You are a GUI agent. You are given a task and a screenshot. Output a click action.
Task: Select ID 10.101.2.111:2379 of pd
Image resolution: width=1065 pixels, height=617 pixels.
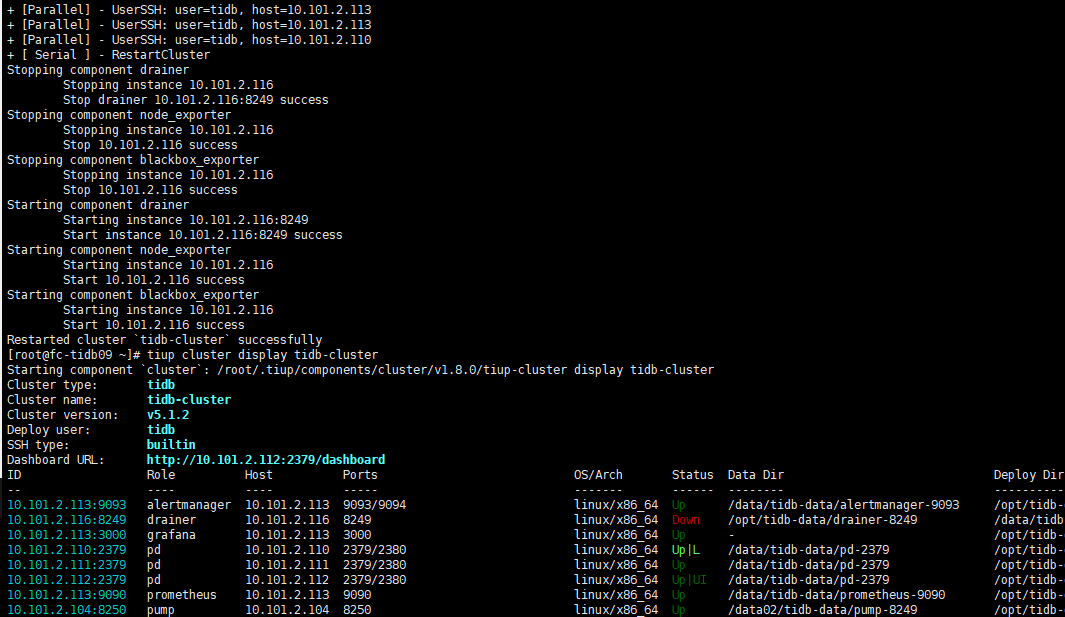pyautogui.click(x=67, y=565)
